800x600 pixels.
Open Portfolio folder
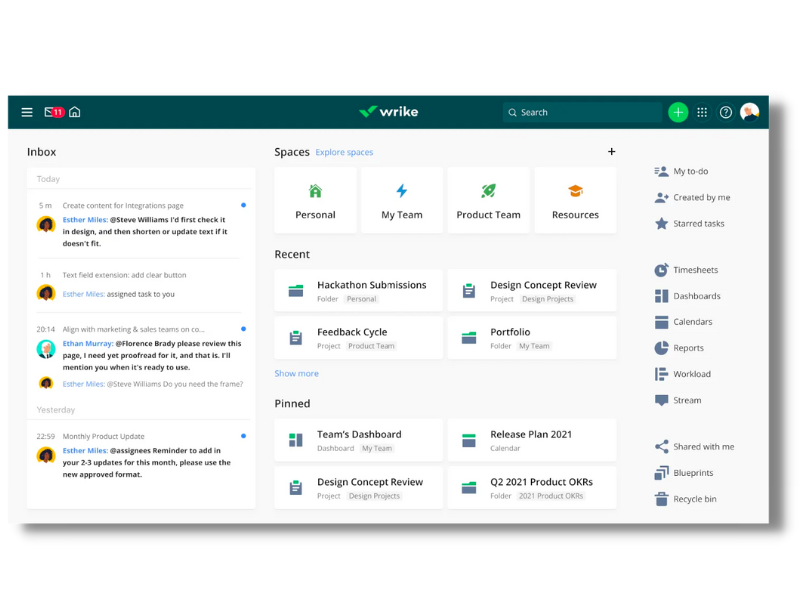coord(532,338)
